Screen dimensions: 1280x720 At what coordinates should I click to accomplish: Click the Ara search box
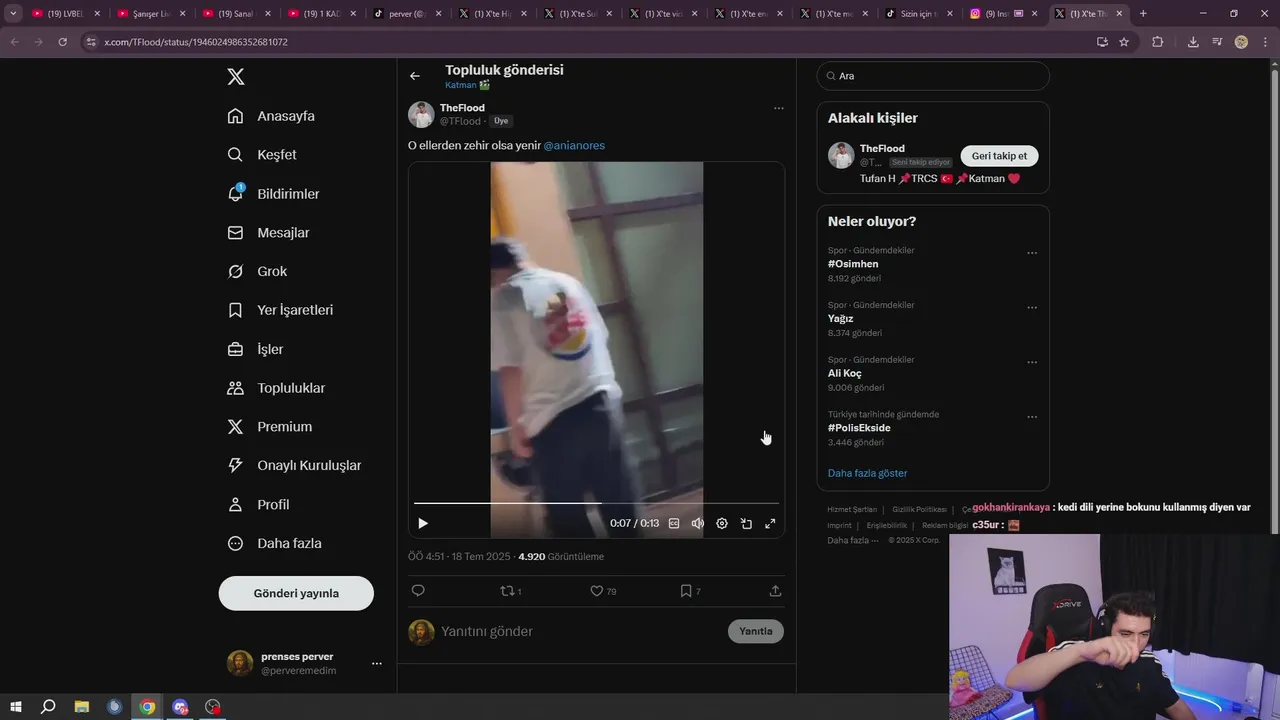[x=933, y=76]
